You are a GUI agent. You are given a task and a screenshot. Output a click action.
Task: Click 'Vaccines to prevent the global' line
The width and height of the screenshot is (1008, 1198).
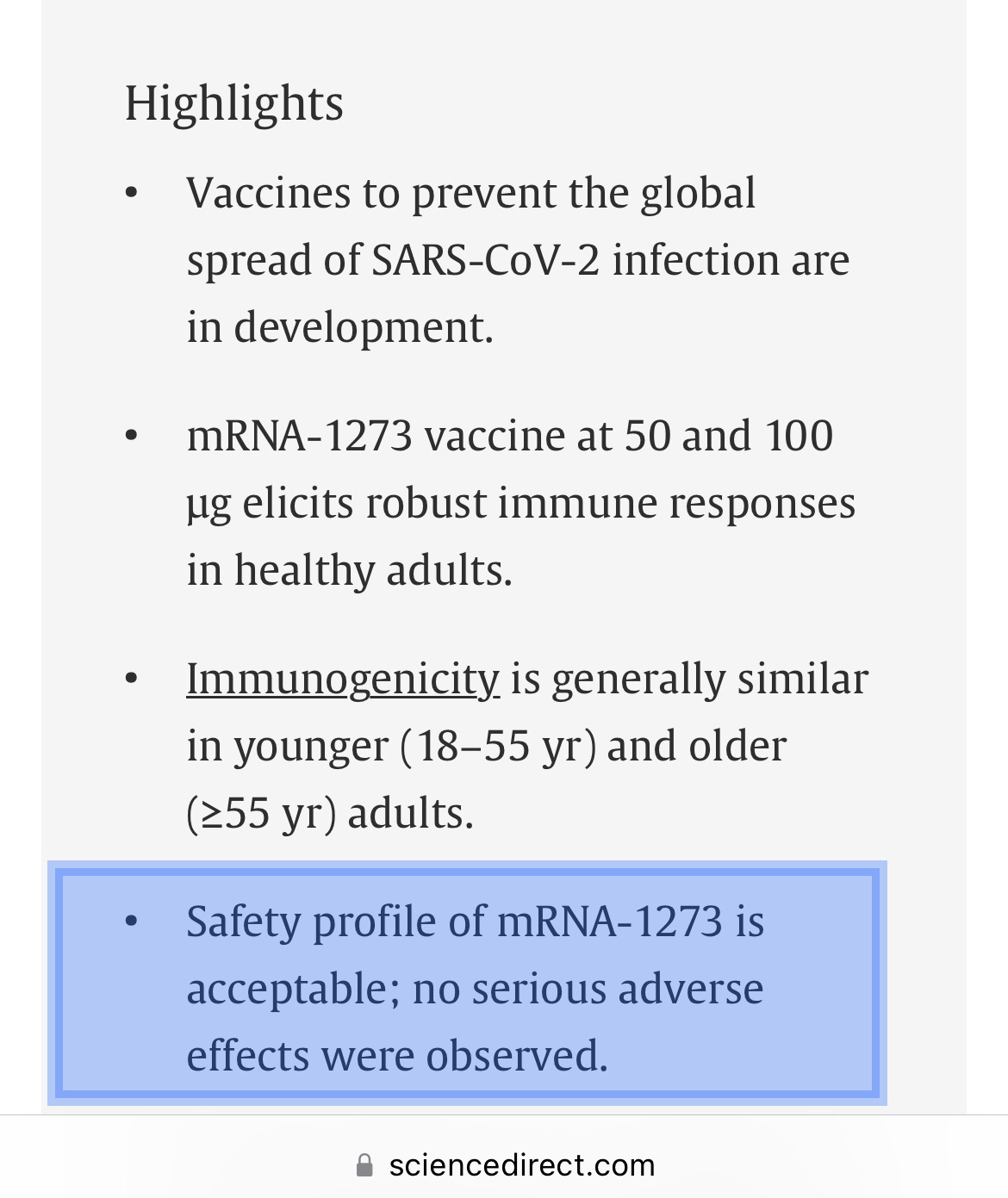(x=471, y=192)
